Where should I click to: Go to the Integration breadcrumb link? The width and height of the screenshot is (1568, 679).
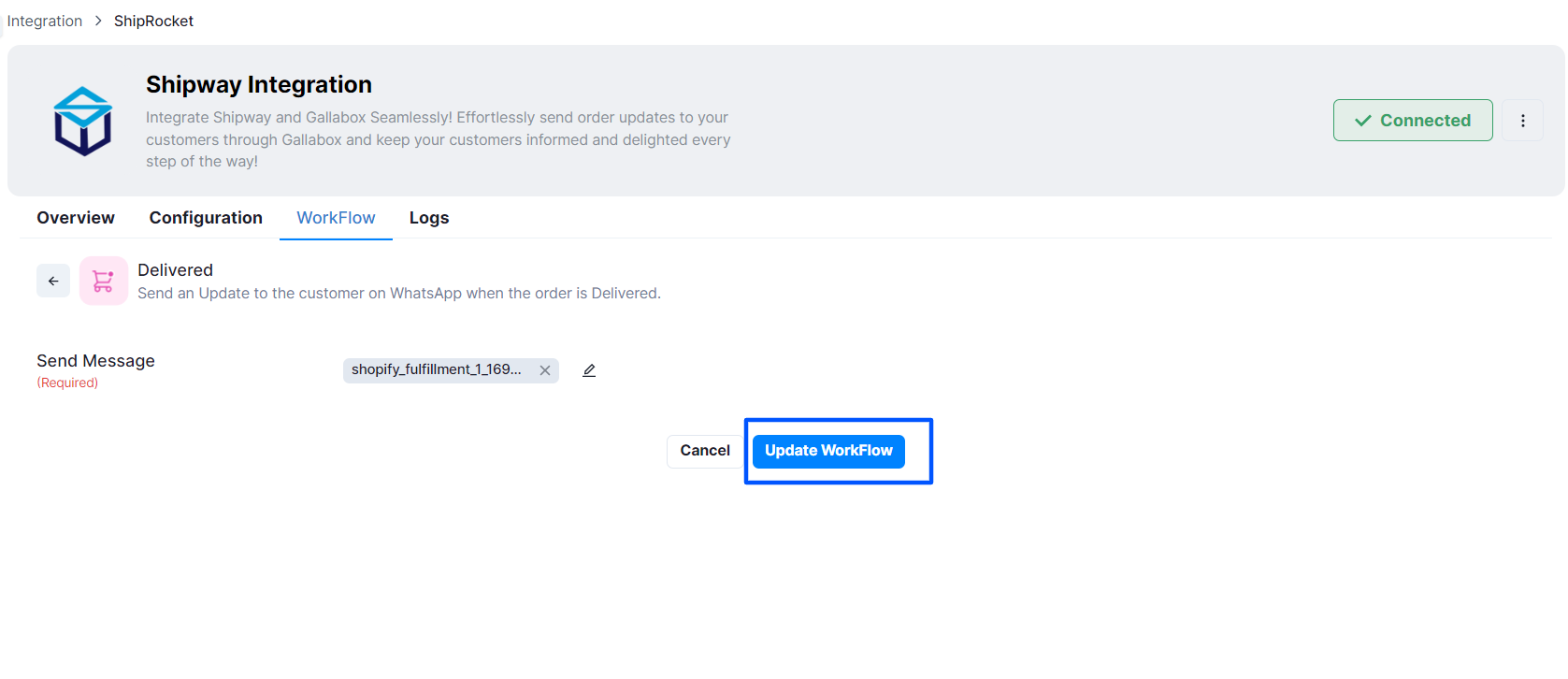[45, 21]
